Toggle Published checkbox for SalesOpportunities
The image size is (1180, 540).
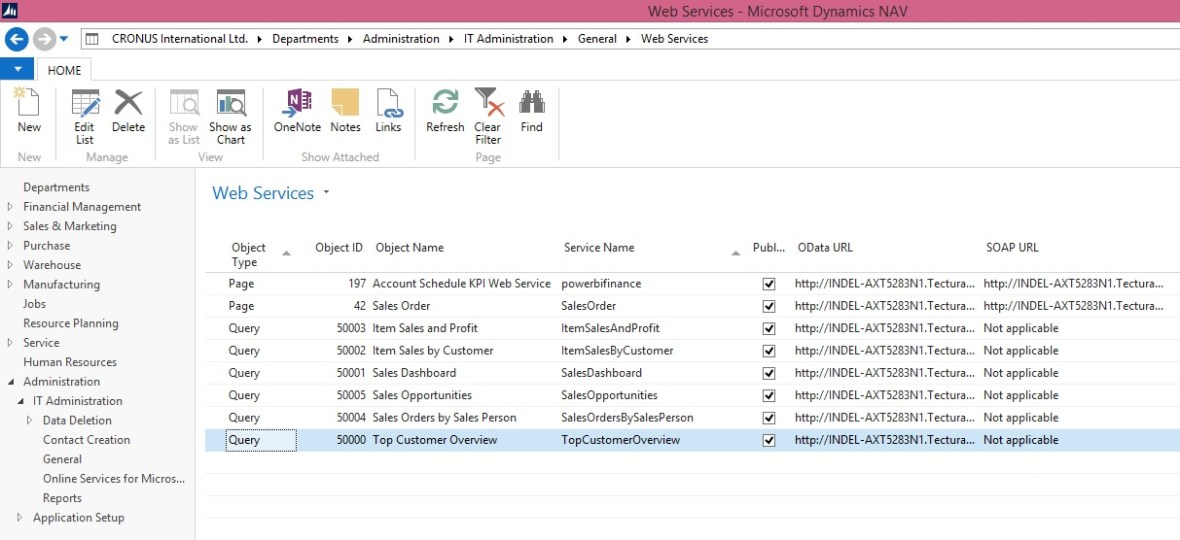pyautogui.click(x=768, y=396)
